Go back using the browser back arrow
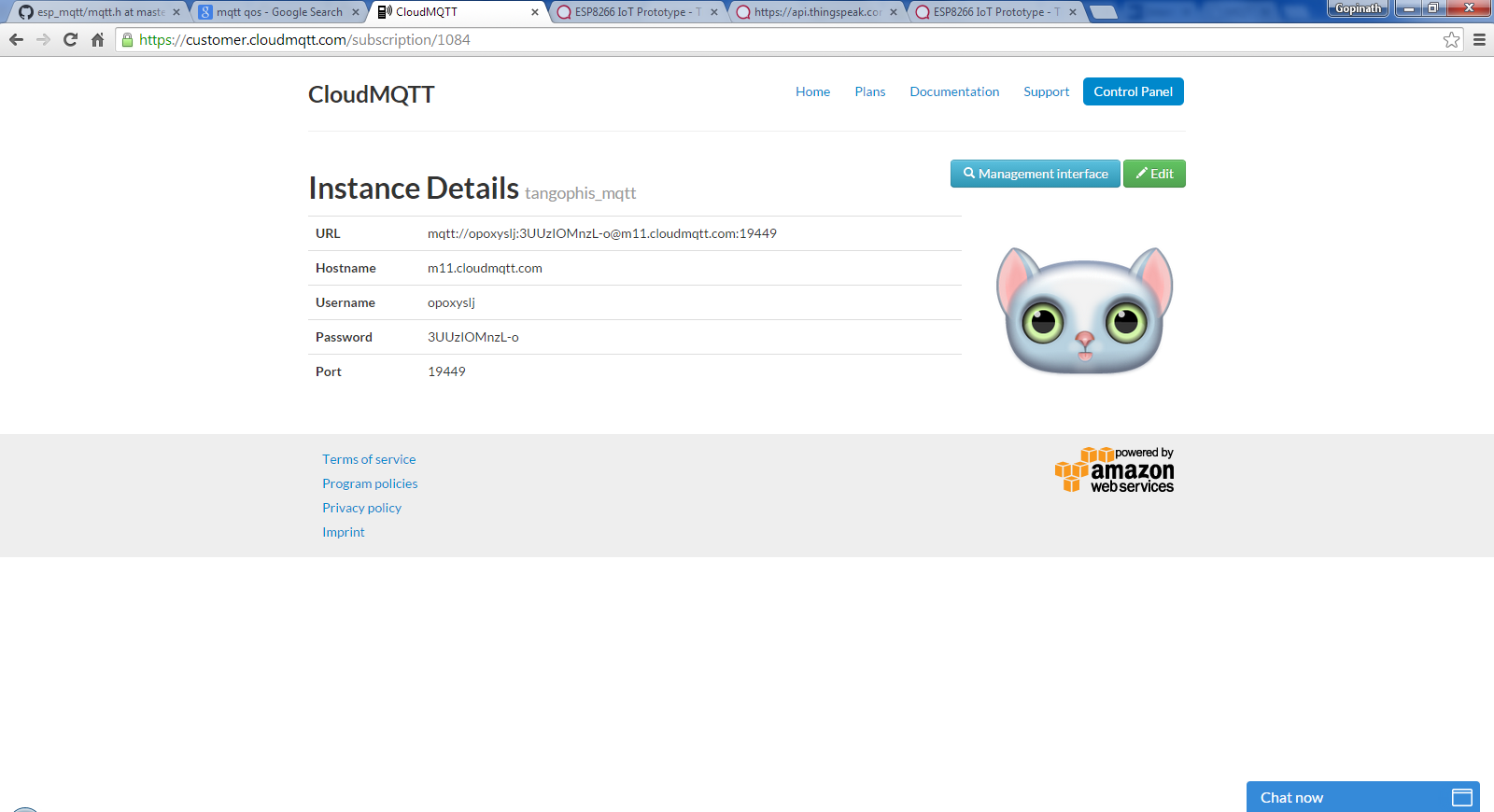Screen dimensions: 1494x812 coord(16,40)
